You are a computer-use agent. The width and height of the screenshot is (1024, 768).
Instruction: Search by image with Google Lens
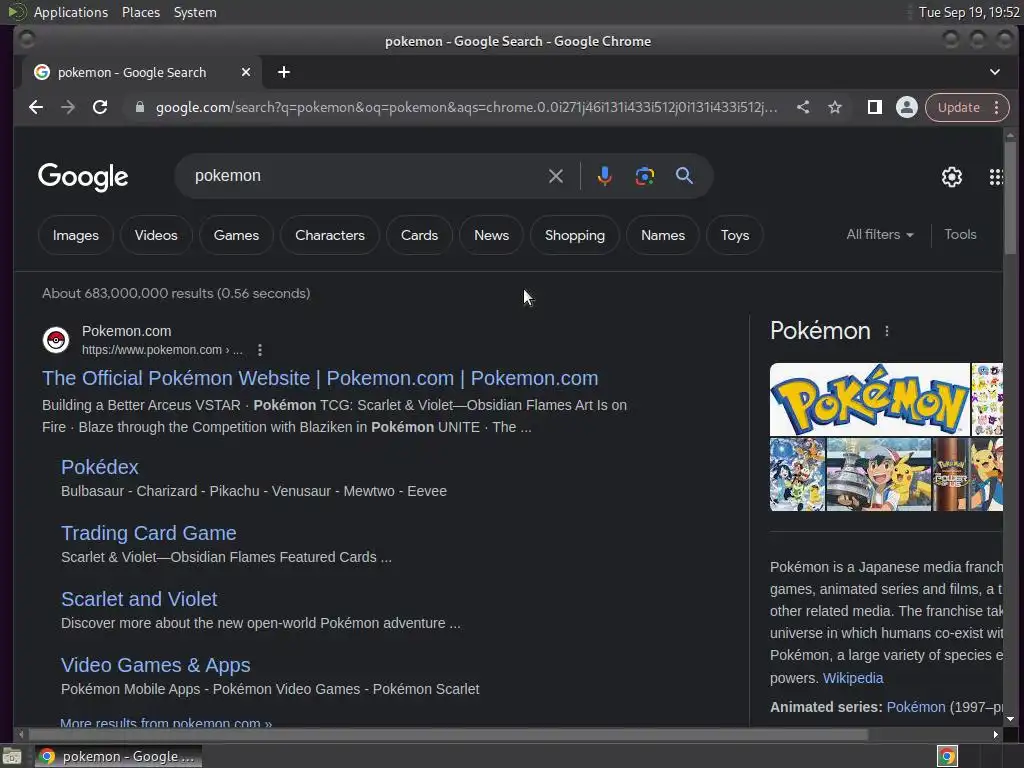coord(645,176)
